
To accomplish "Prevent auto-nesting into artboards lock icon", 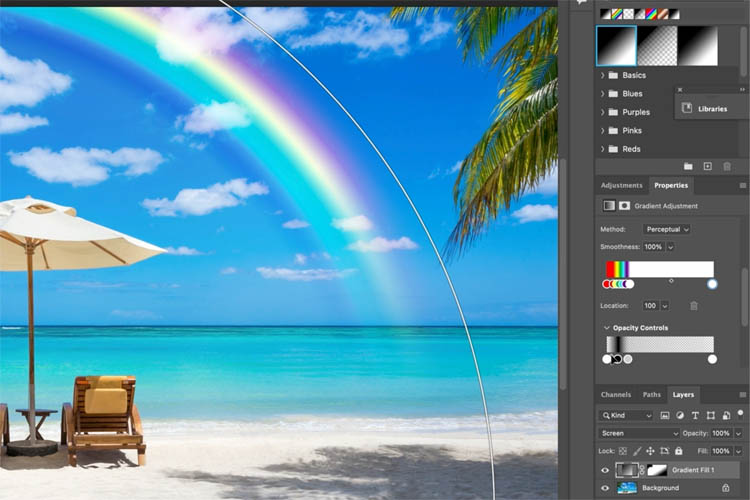I will click(664, 451).
